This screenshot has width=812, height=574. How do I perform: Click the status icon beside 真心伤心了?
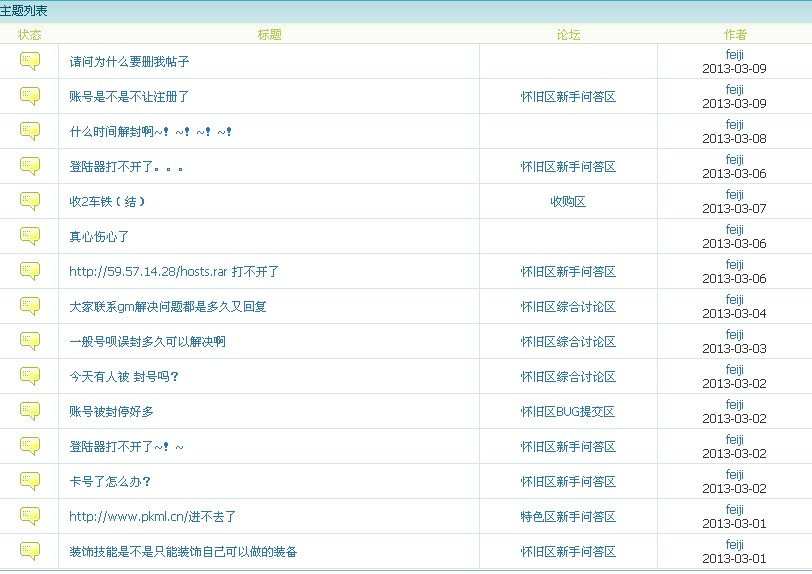tap(30, 237)
